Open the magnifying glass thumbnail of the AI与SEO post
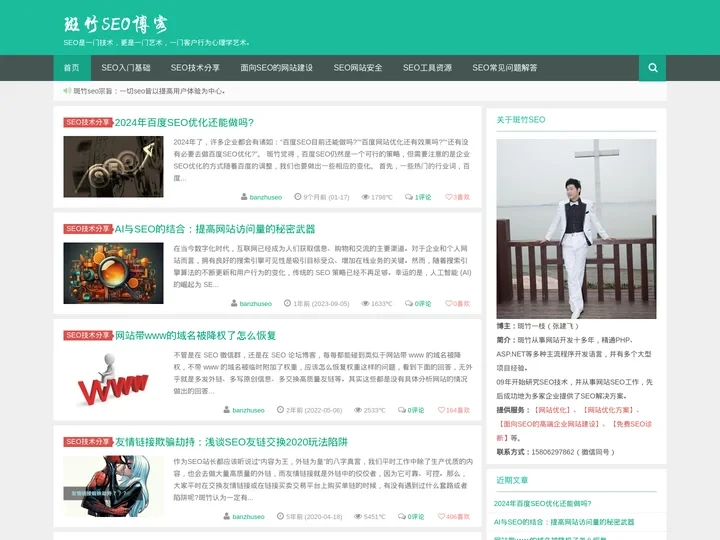Image resolution: width=720 pixels, height=540 pixels. coord(113,273)
